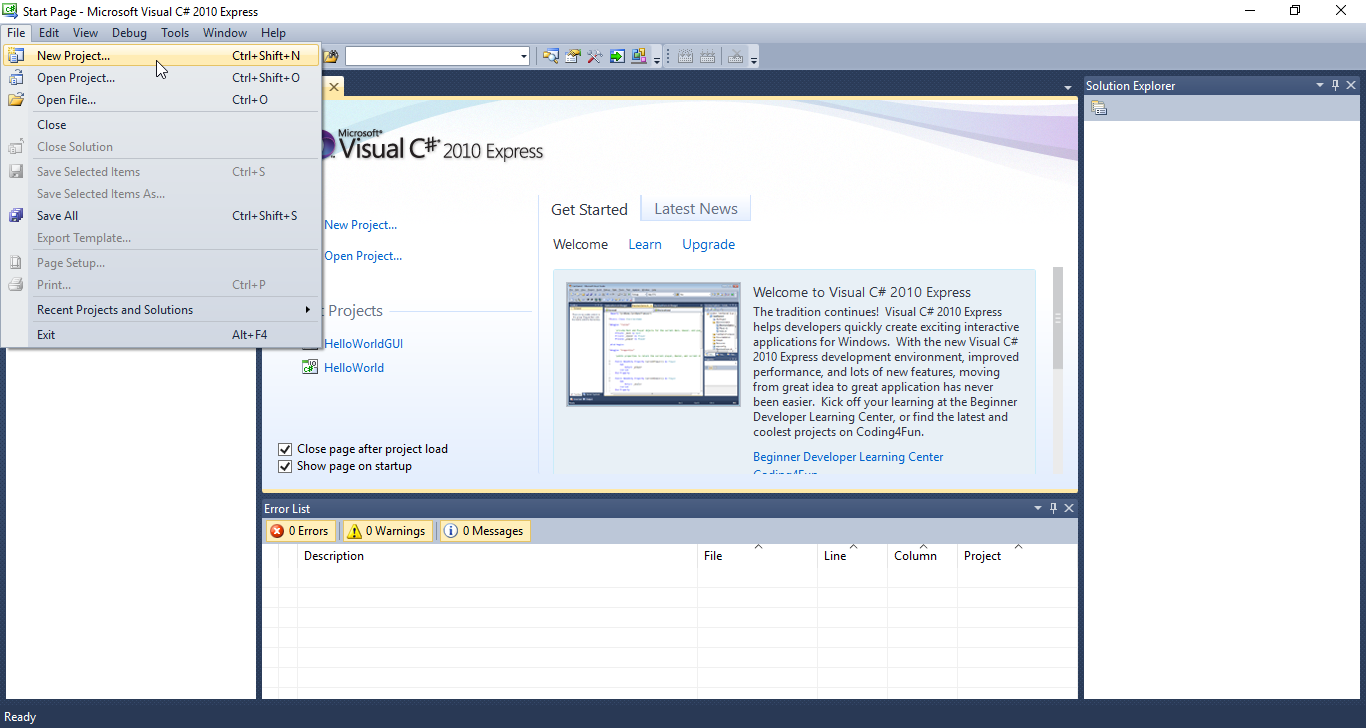The image size is (1366, 728).
Task: Open the Beginner Developer Learning Center link
Action: pos(848,457)
